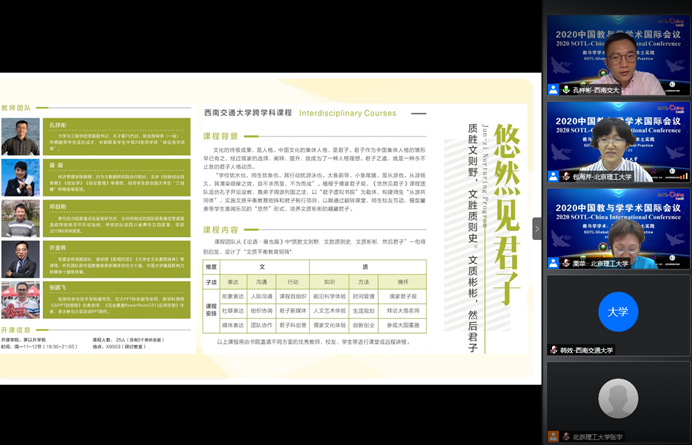Viewport: 692px width, 445px height.
Task: Click 许金砖 teacher photo in slide
Action: [20, 258]
